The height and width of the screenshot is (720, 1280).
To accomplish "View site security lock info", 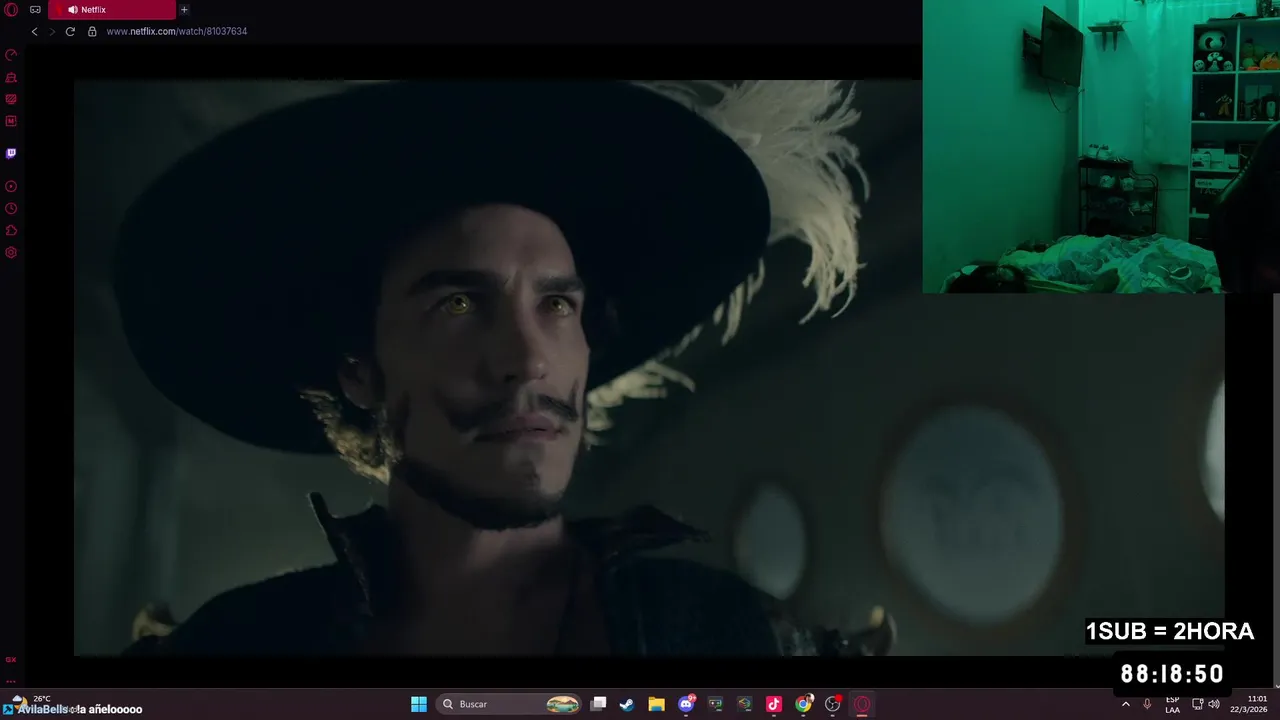I will (x=92, y=31).
